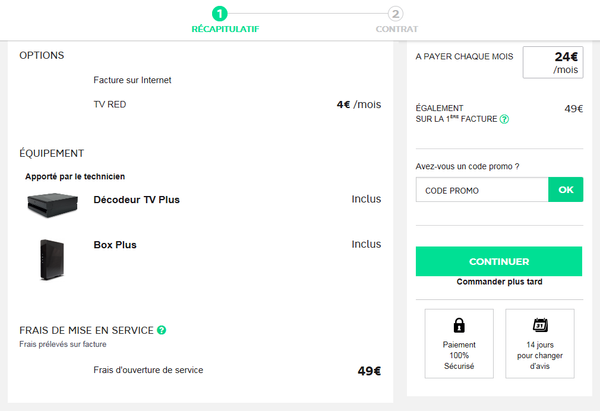The image size is (600, 411).
Task: Click help icon next to 1ère facture
Action: click(x=504, y=119)
